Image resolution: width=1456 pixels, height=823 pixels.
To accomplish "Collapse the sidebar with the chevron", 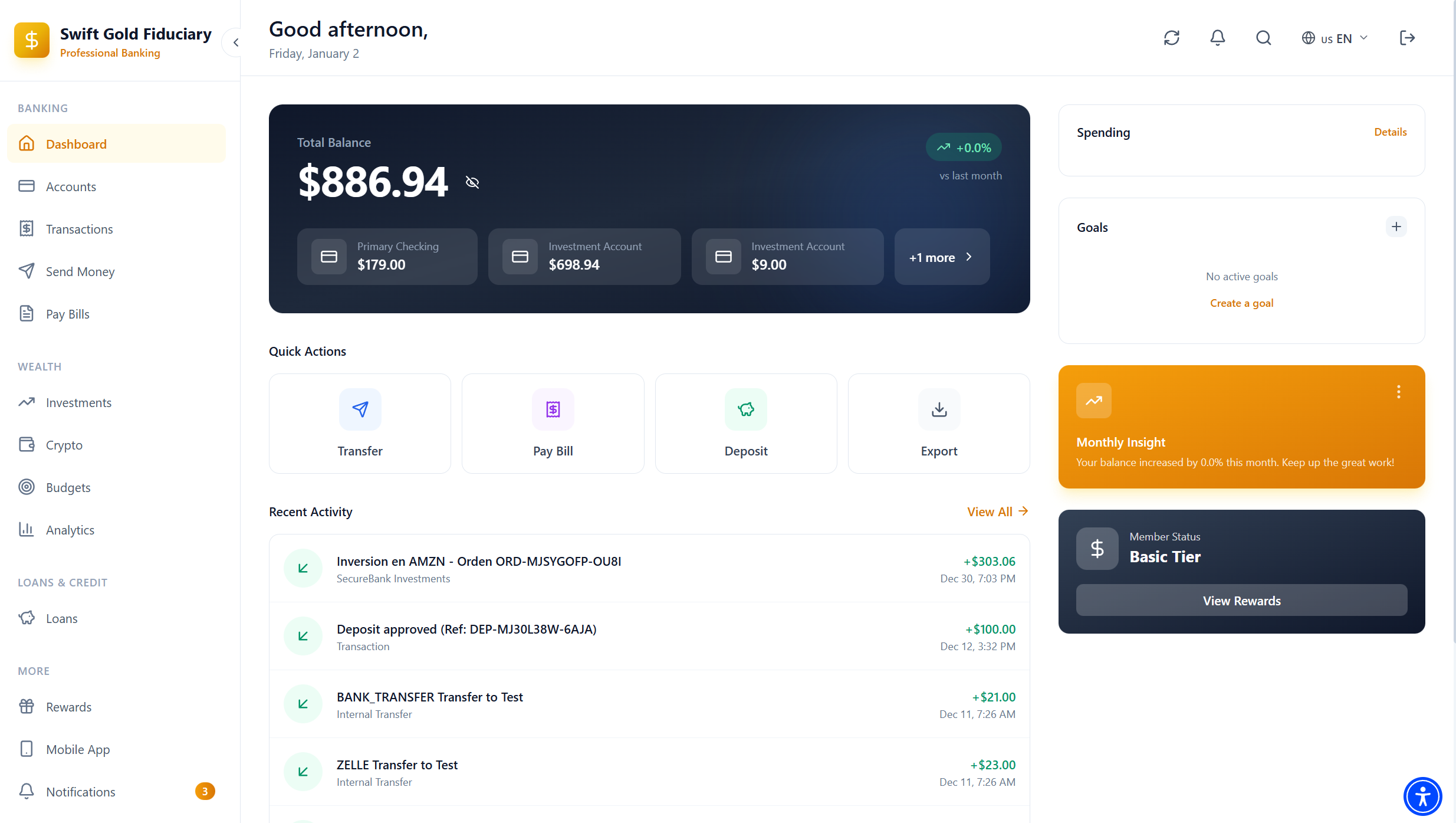I will pyautogui.click(x=235, y=42).
